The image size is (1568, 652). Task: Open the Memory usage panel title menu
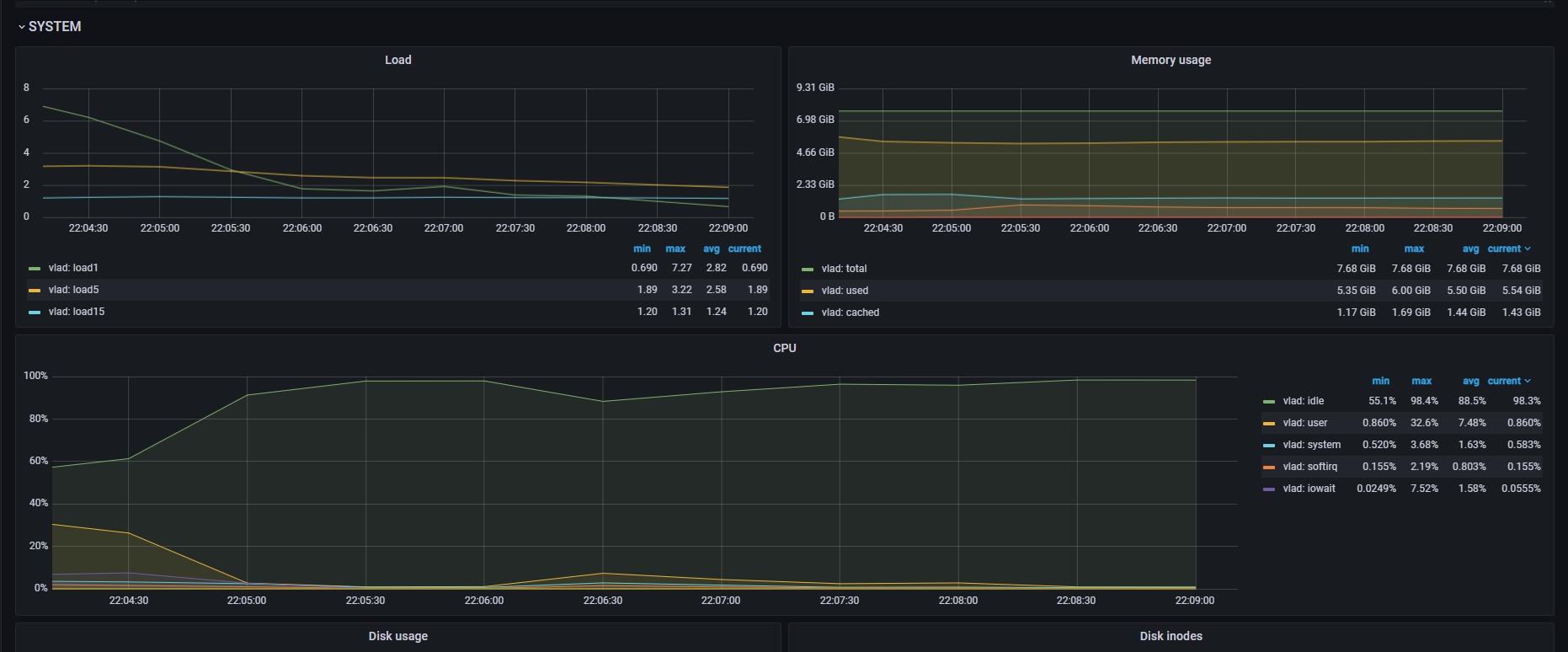[x=1171, y=60]
